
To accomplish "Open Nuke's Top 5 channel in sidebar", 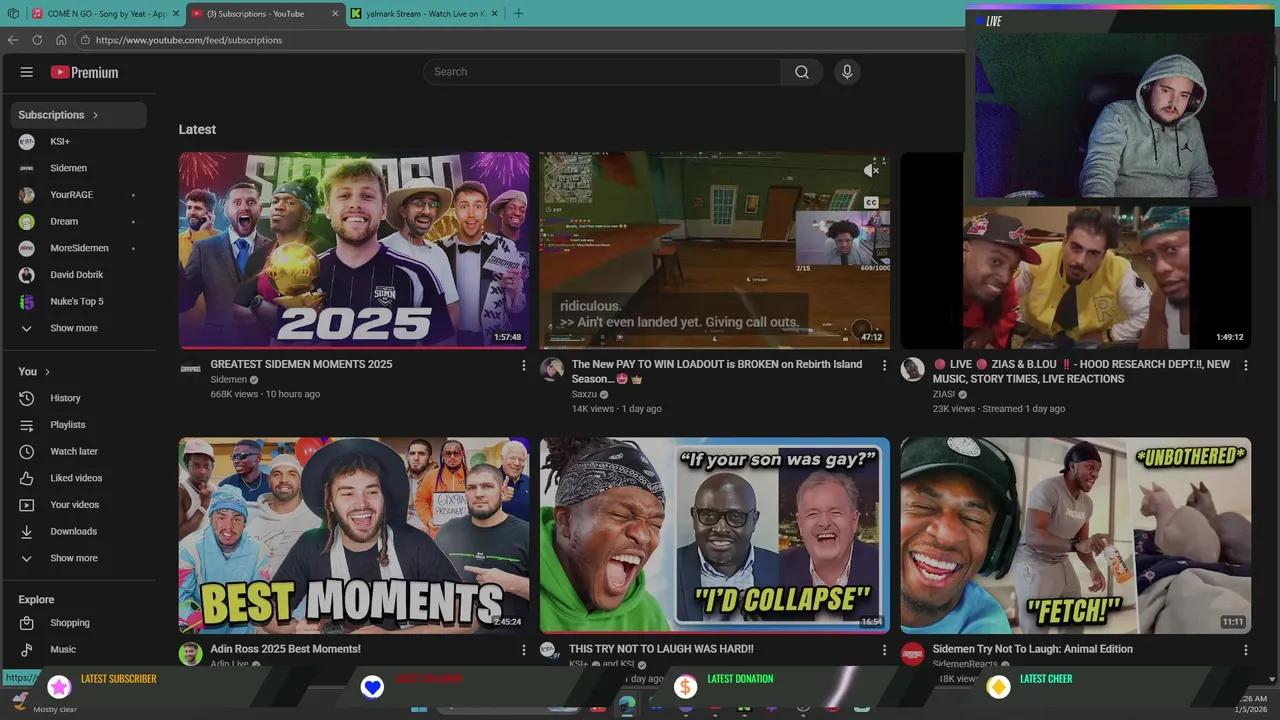I will point(79,301).
